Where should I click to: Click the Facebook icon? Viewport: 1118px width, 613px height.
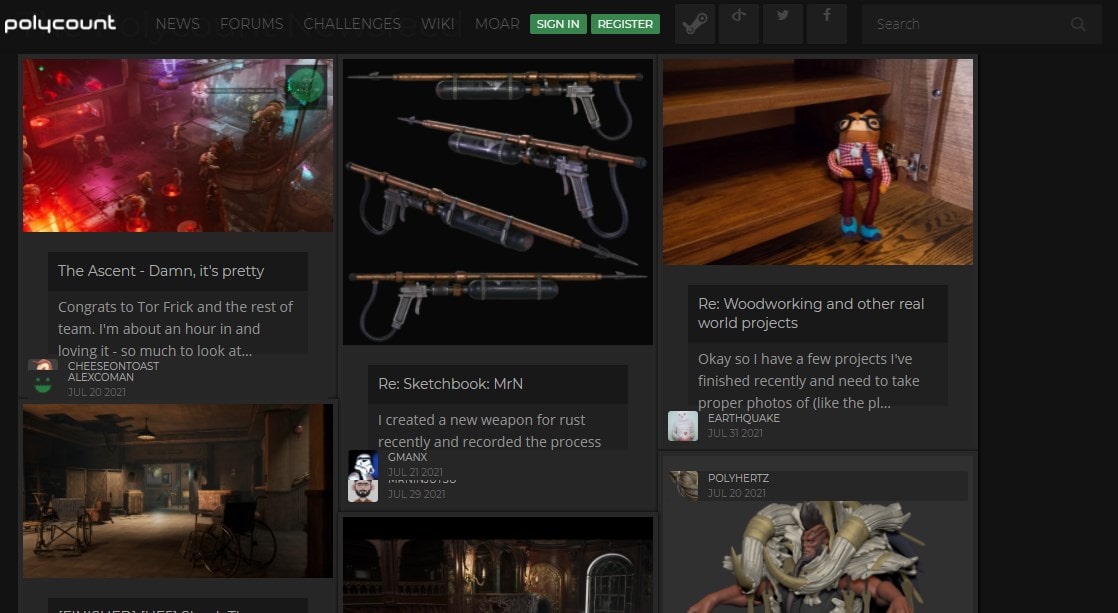coord(827,23)
